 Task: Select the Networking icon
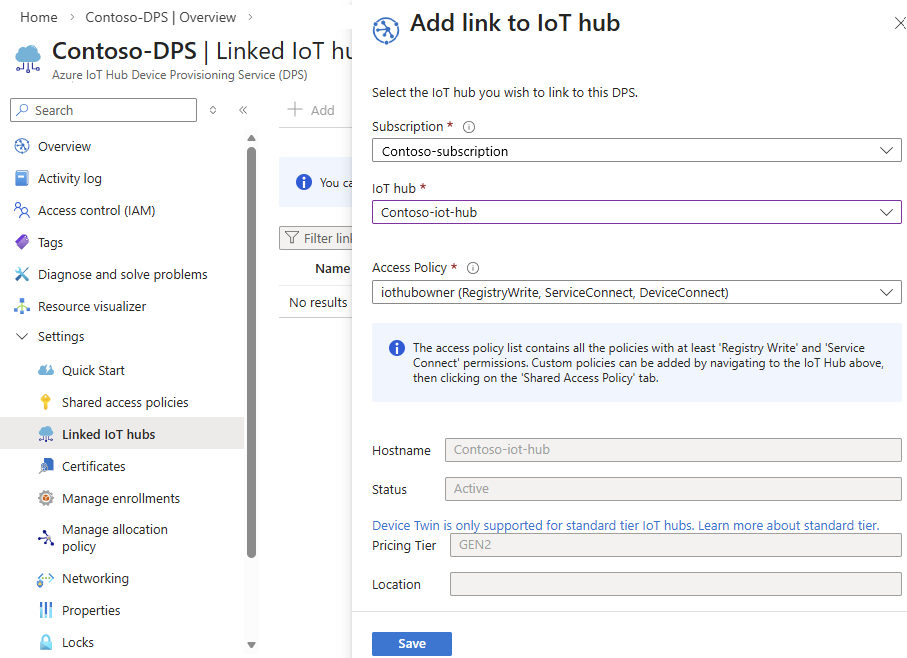(x=44, y=578)
